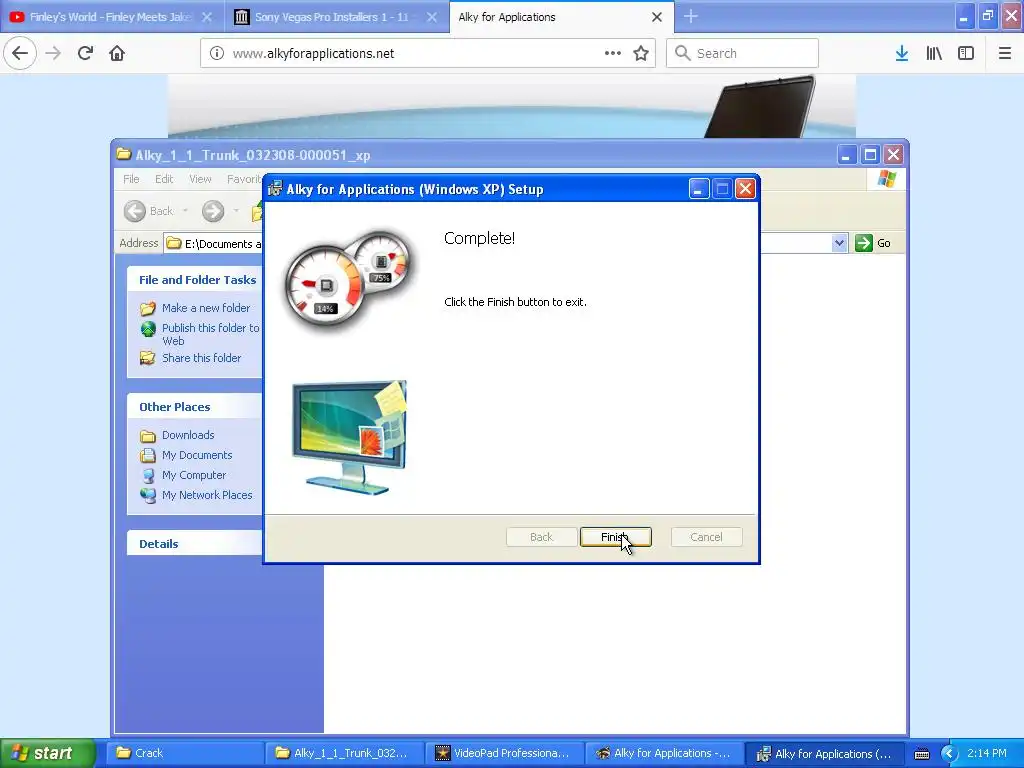Click the 2:14 PM taskbar clock
The image size is (1024, 768).
[987, 753]
